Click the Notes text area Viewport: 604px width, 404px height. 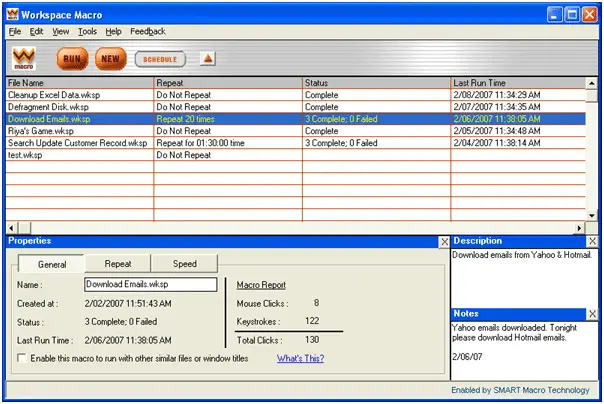[x=524, y=350]
